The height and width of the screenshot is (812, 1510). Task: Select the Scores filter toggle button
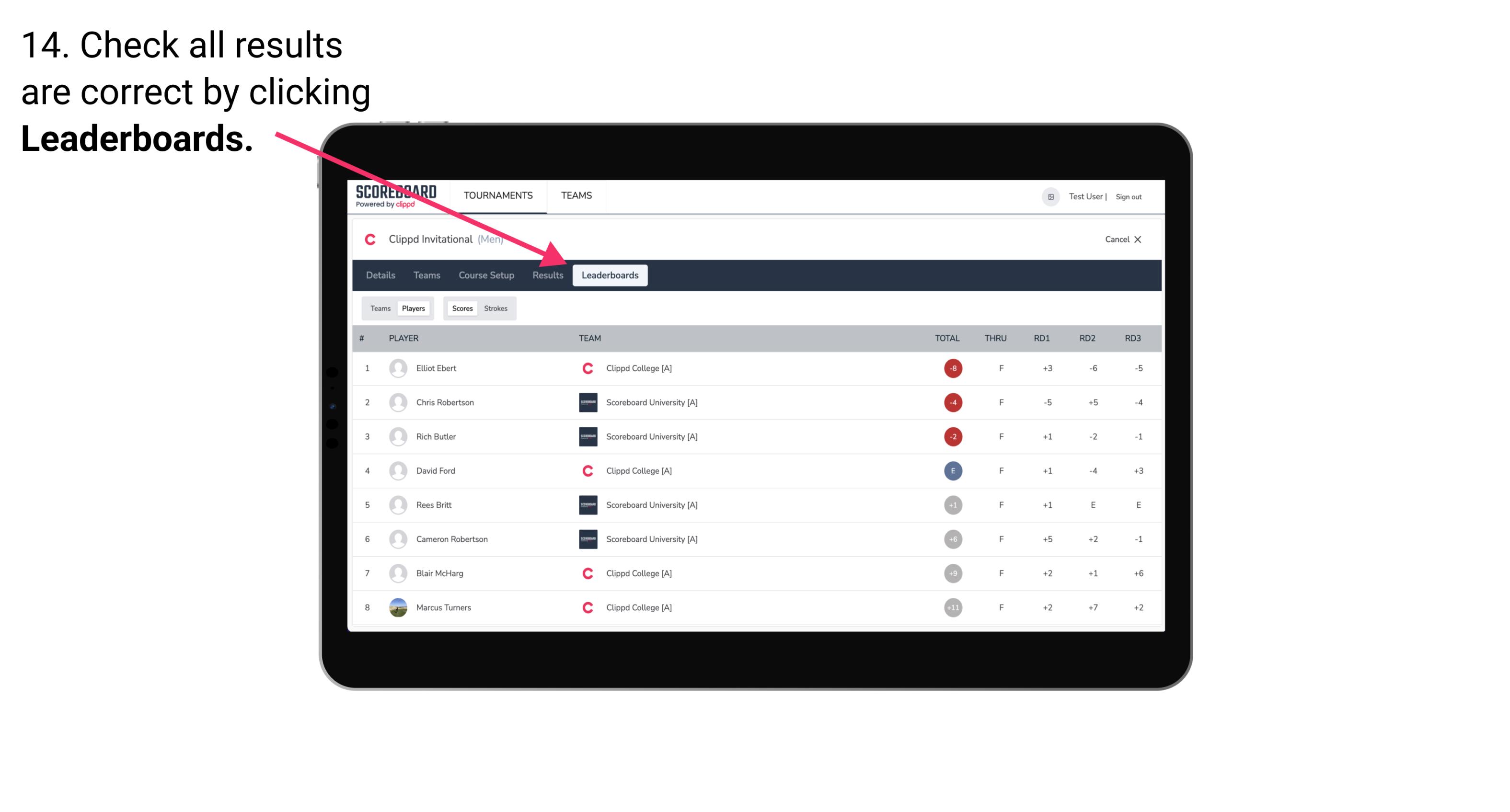(462, 308)
